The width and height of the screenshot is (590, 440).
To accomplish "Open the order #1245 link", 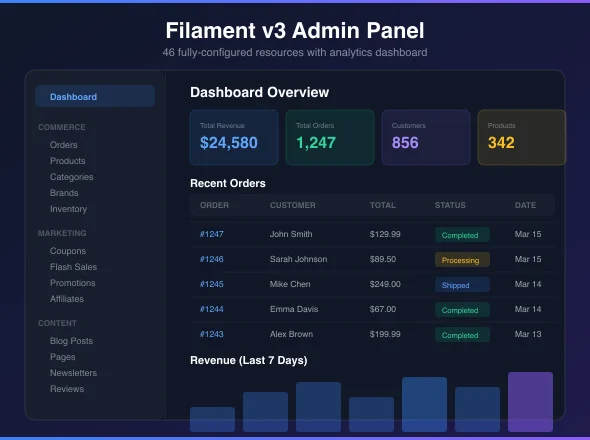I will pos(211,284).
